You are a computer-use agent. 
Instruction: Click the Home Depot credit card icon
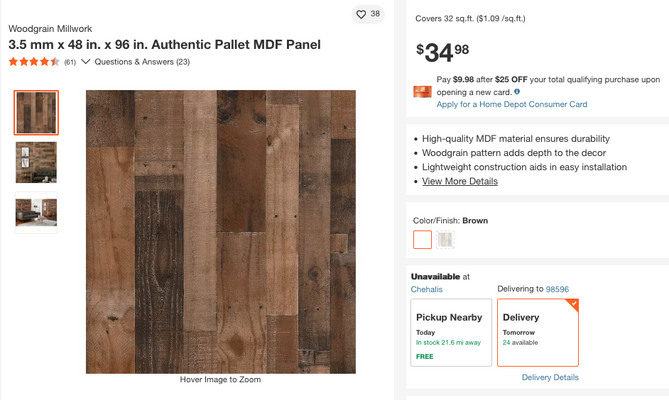(422, 92)
